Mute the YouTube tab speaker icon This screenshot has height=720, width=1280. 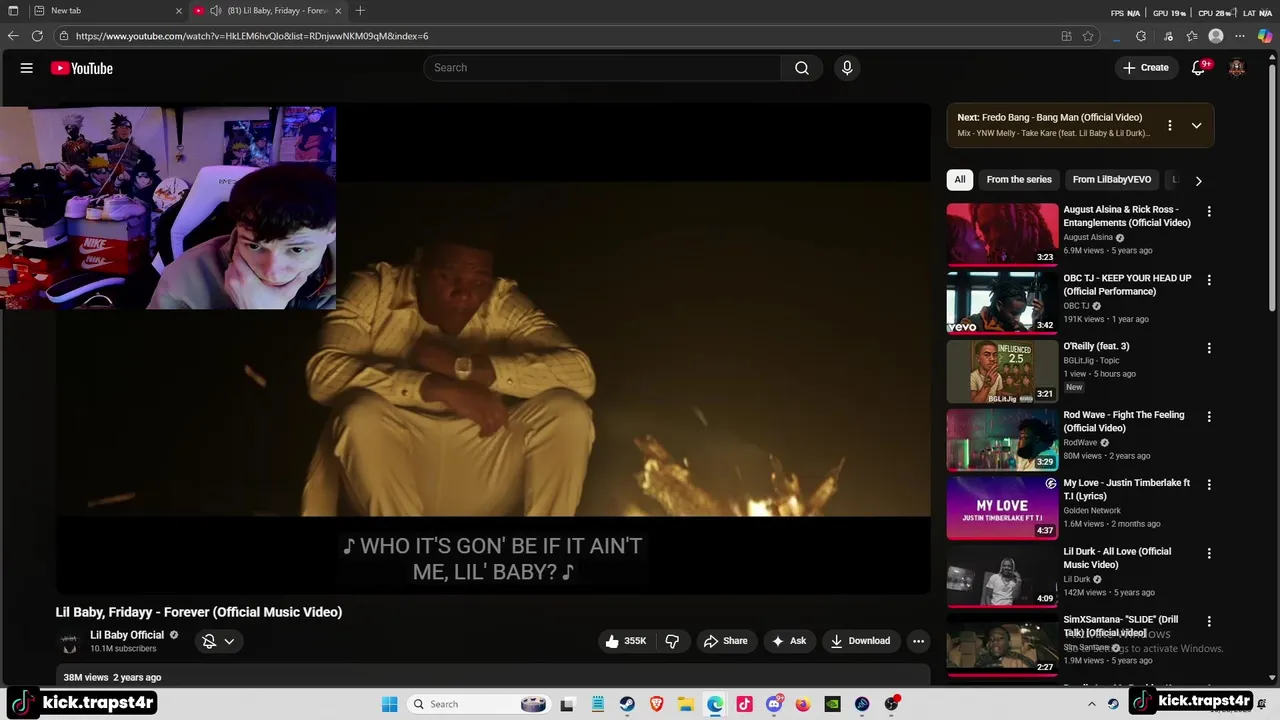click(215, 11)
